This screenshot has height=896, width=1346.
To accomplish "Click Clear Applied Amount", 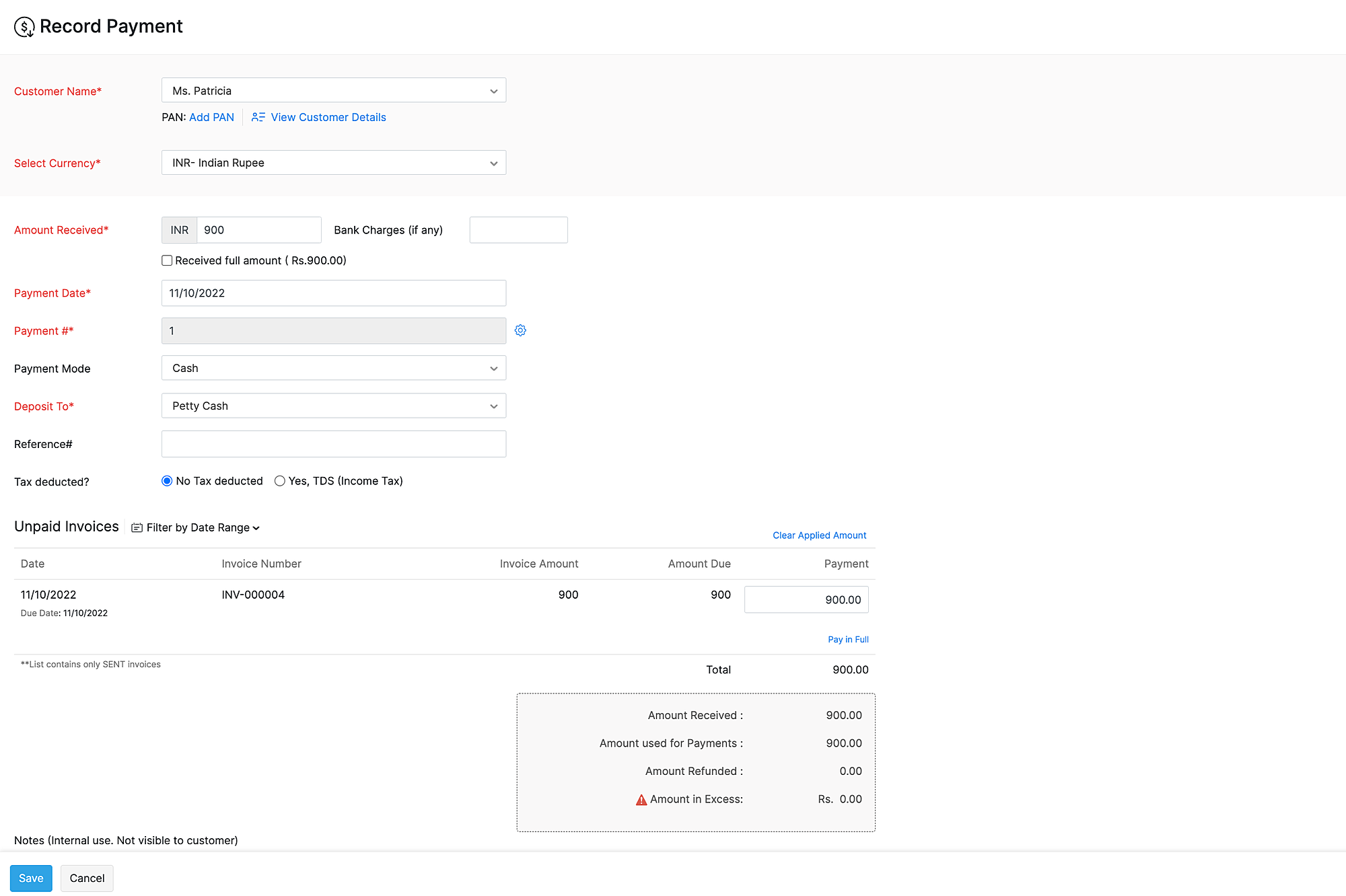I will [x=818, y=535].
